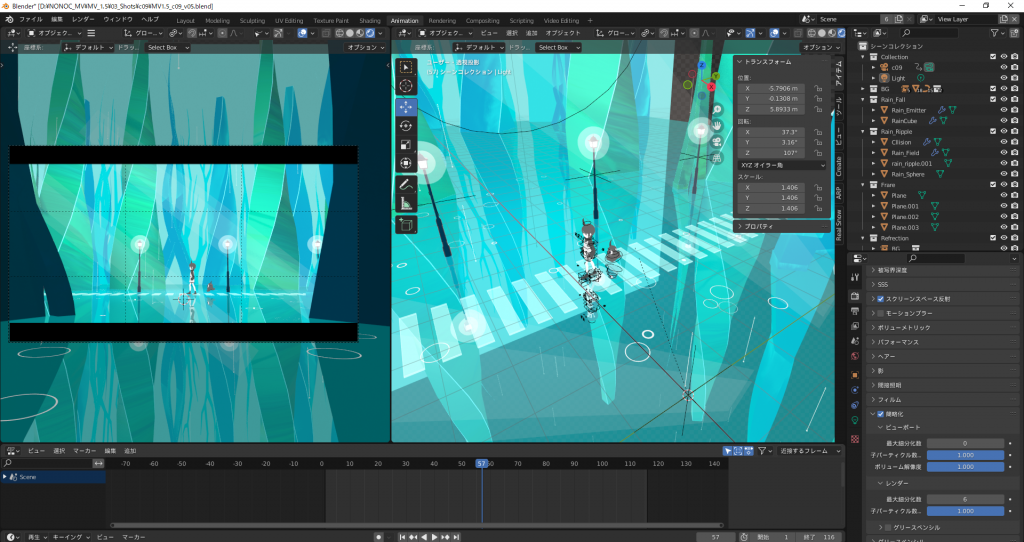Screen dimensions: 1024x542
Task: Pick the Measure tool
Action: [x=406, y=203]
